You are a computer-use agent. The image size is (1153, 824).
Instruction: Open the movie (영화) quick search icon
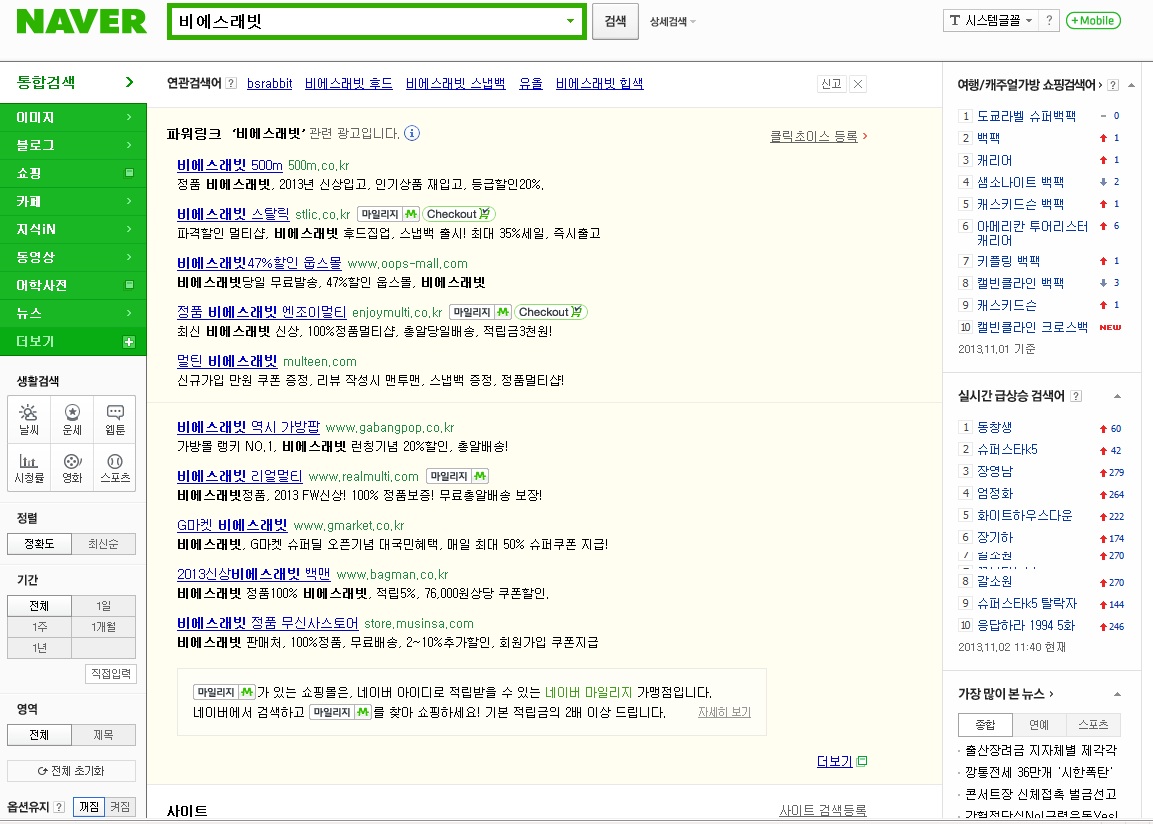pos(72,467)
